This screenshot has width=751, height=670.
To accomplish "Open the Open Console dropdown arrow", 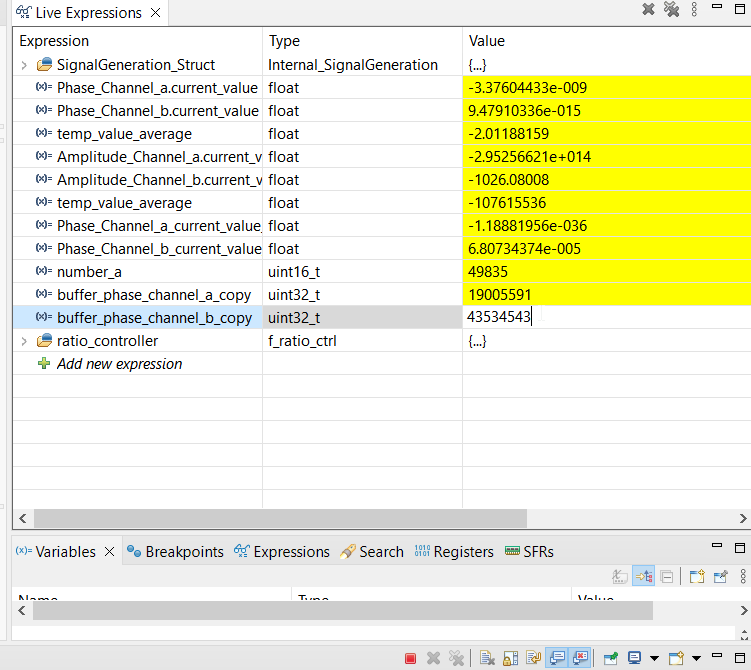I will pyautogui.click(x=696, y=659).
